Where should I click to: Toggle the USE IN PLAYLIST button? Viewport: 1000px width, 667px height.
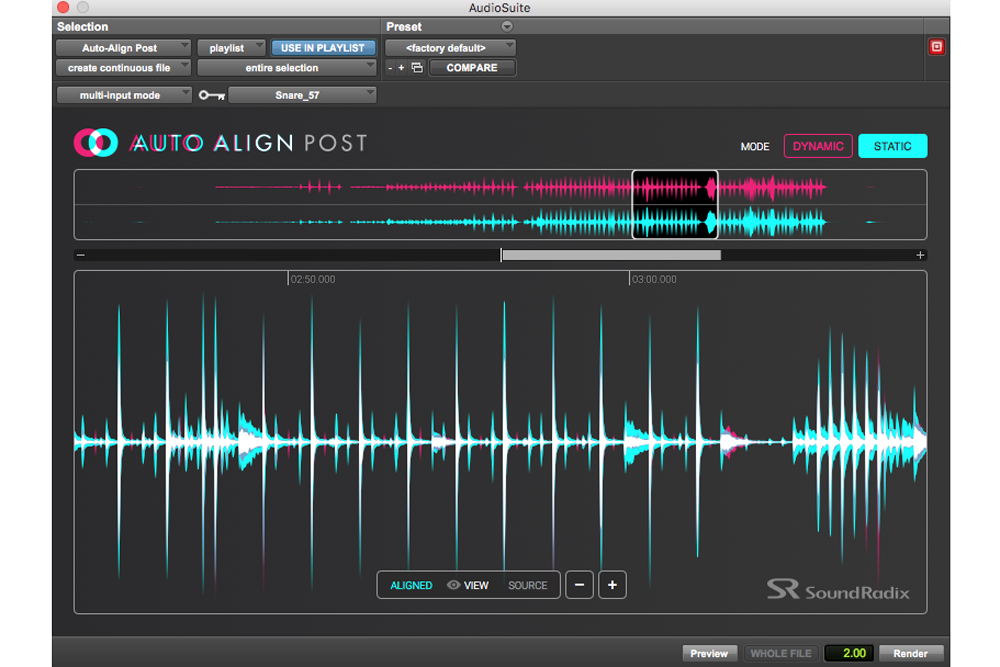click(322, 48)
